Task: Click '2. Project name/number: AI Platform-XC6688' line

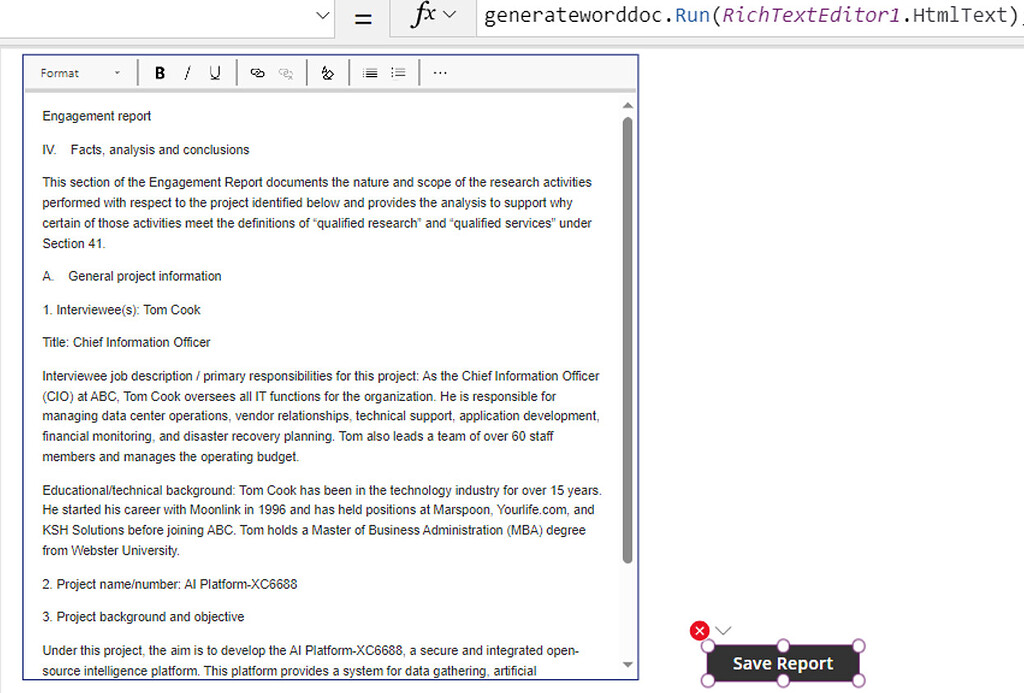Action: (x=170, y=585)
